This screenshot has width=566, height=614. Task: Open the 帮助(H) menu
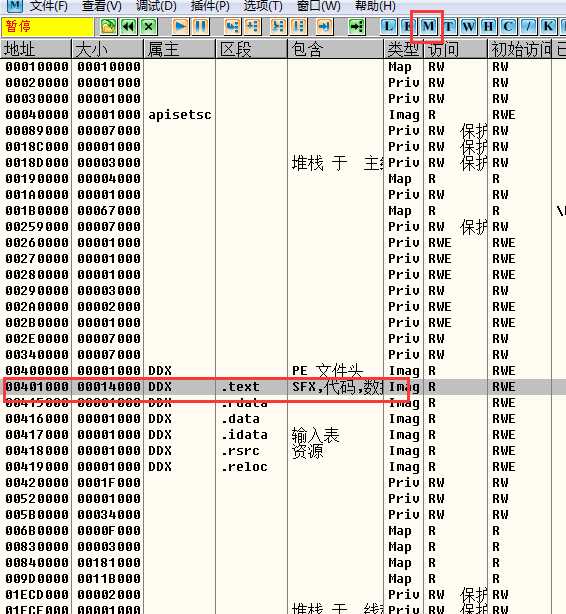pyautogui.click(x=375, y=6)
